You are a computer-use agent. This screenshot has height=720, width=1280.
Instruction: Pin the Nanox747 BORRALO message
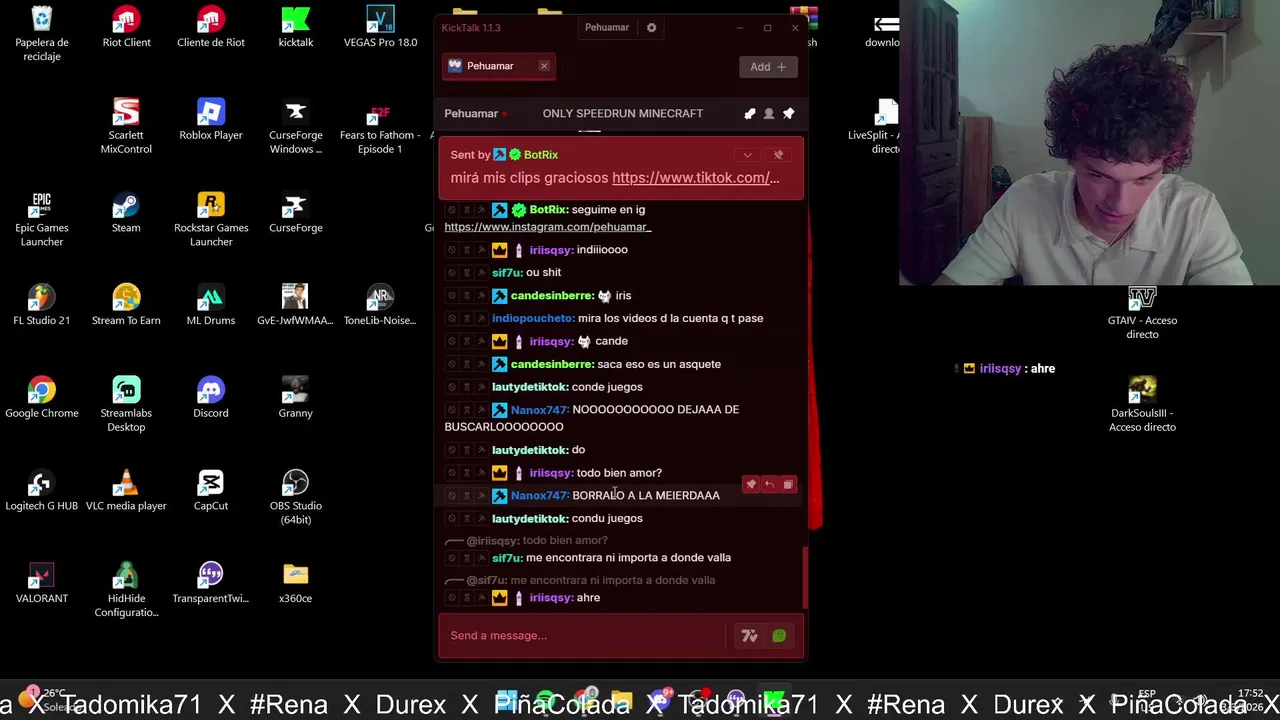(751, 485)
